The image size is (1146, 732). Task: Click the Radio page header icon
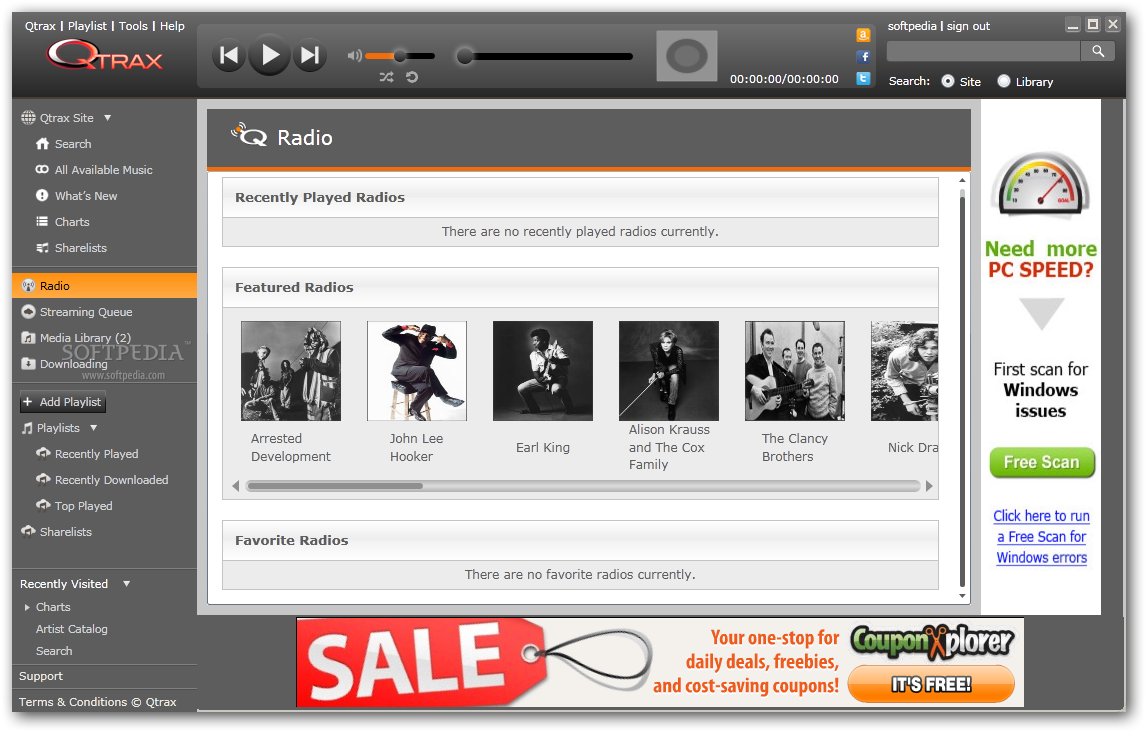coord(249,134)
